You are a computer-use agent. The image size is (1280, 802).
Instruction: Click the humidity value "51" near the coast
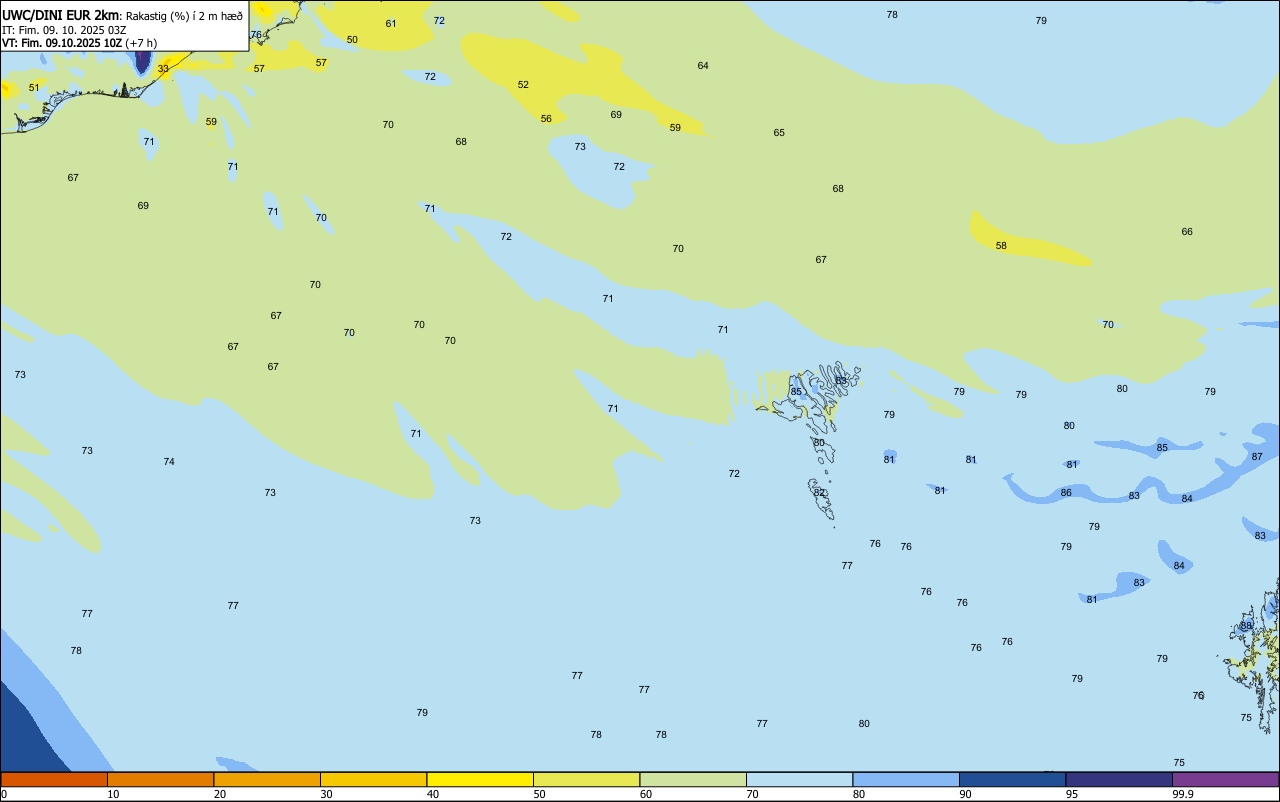(x=34, y=88)
